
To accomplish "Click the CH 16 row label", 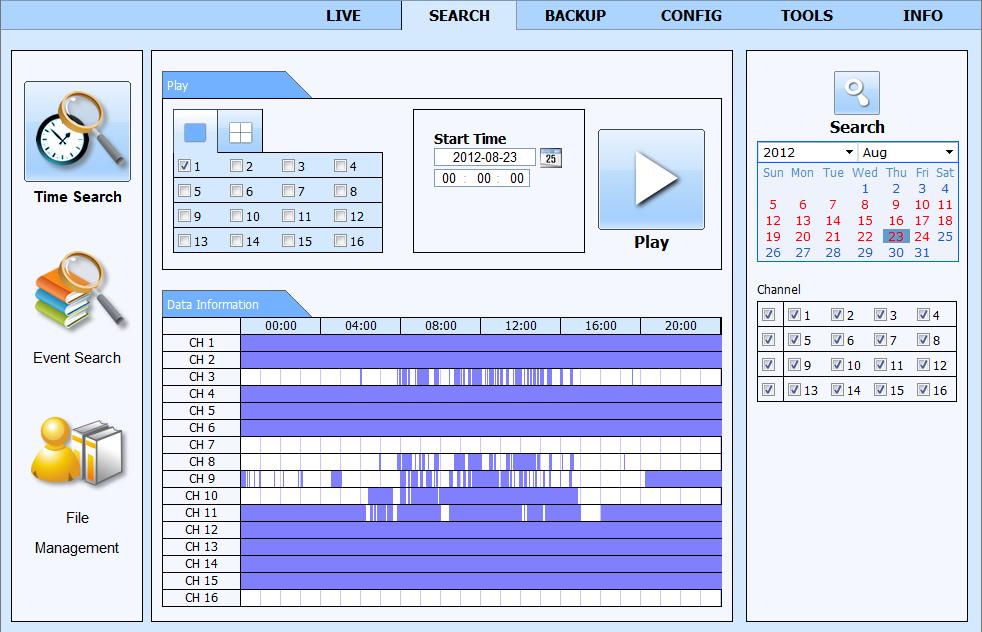I will [x=202, y=598].
